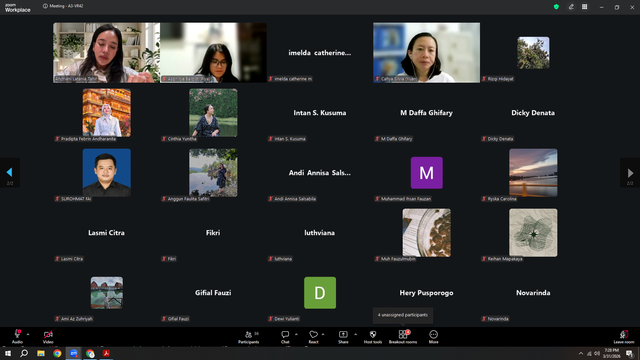This screenshot has width=640, height=360.
Task: Click green encryption shield icon
Action: click(x=556, y=7)
